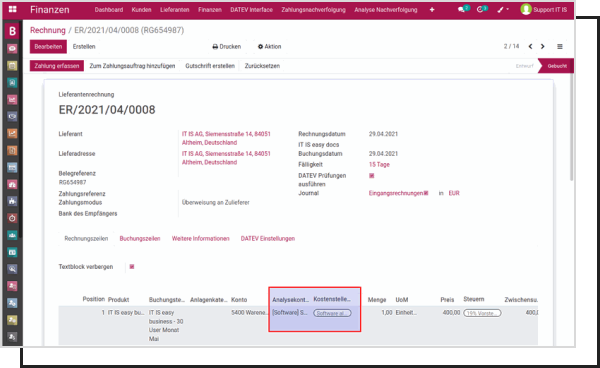This screenshot has width=600, height=368.
Task: Sort by the Steuern column header
Action: coord(474,299)
